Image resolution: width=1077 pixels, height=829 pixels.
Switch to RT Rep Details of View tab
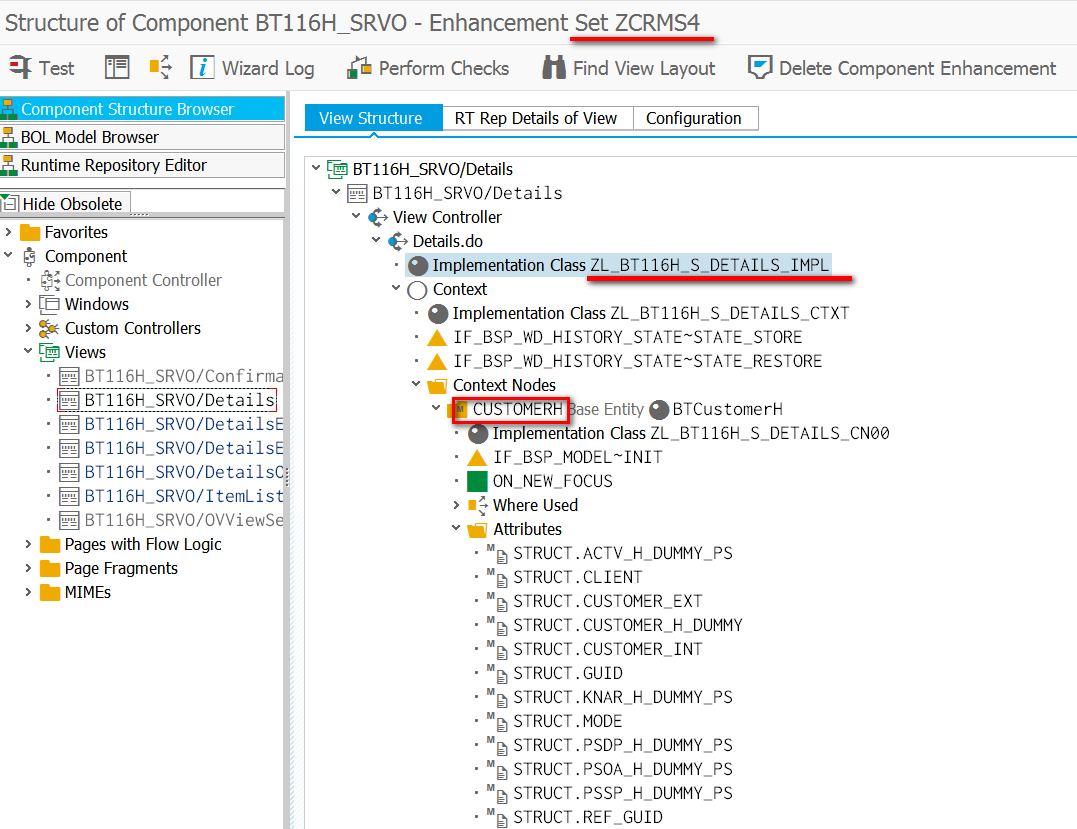(x=536, y=118)
